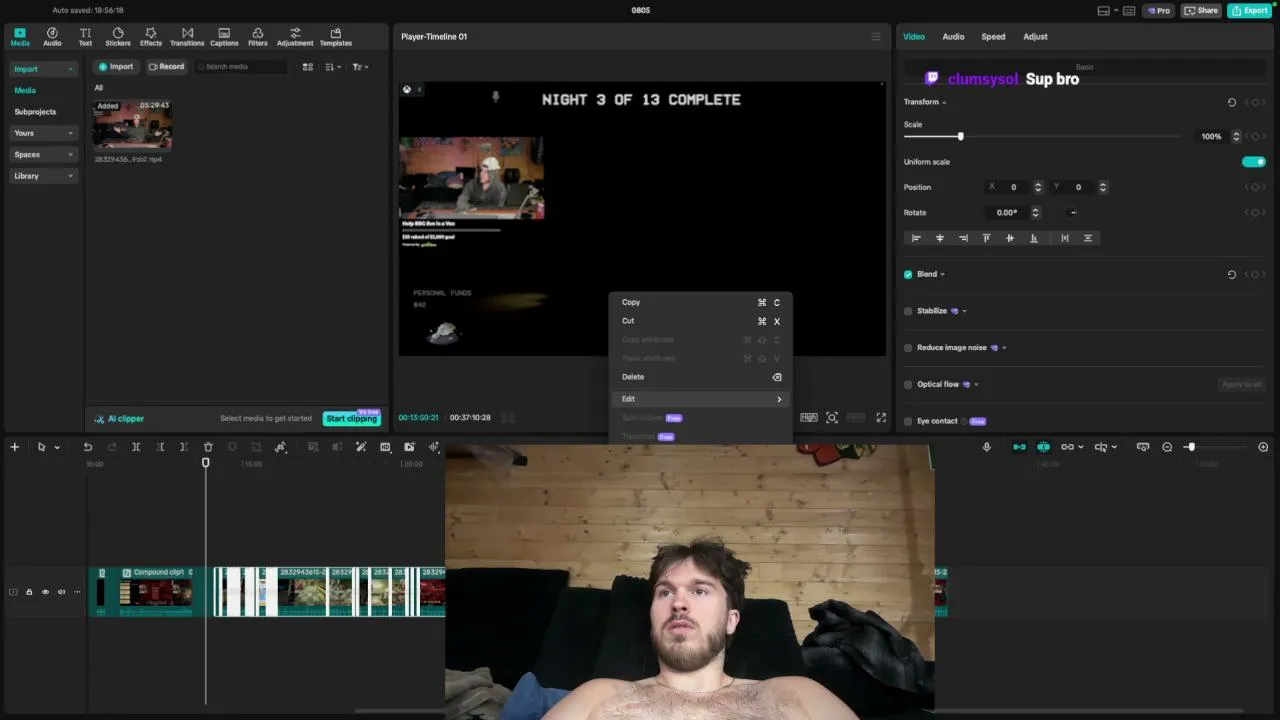Click the player hamburger menu icon
Image resolution: width=1280 pixels, height=720 pixels.
tap(876, 37)
